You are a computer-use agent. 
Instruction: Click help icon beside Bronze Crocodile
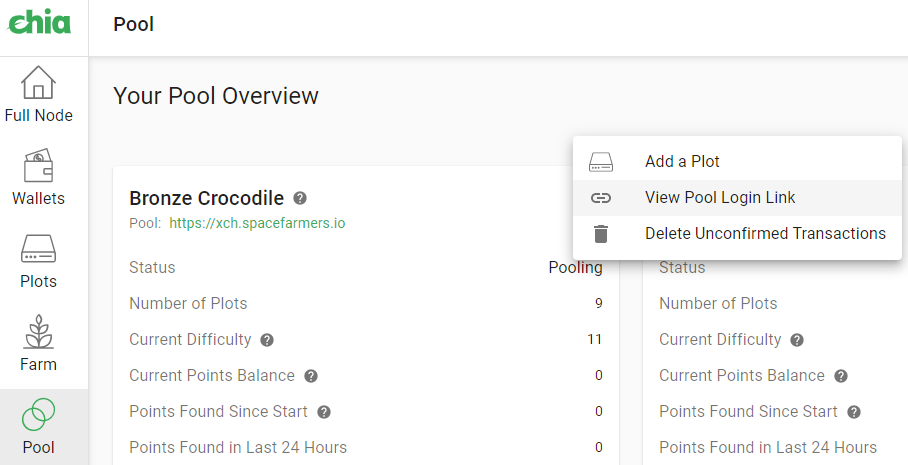300,198
